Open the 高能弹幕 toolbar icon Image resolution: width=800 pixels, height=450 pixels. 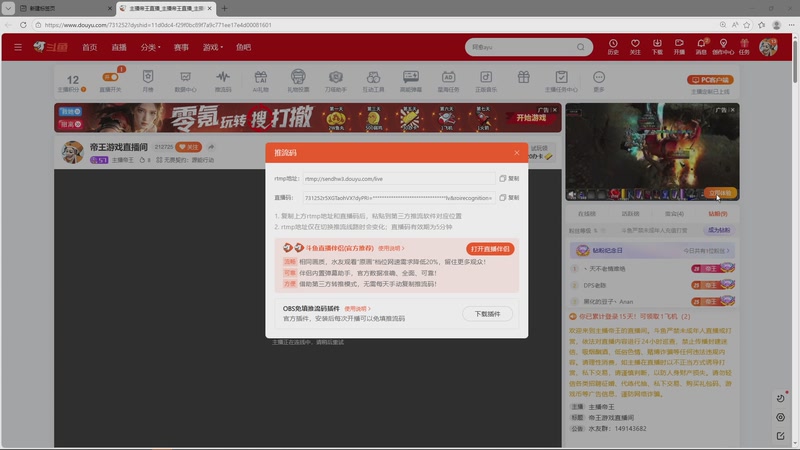point(411,81)
